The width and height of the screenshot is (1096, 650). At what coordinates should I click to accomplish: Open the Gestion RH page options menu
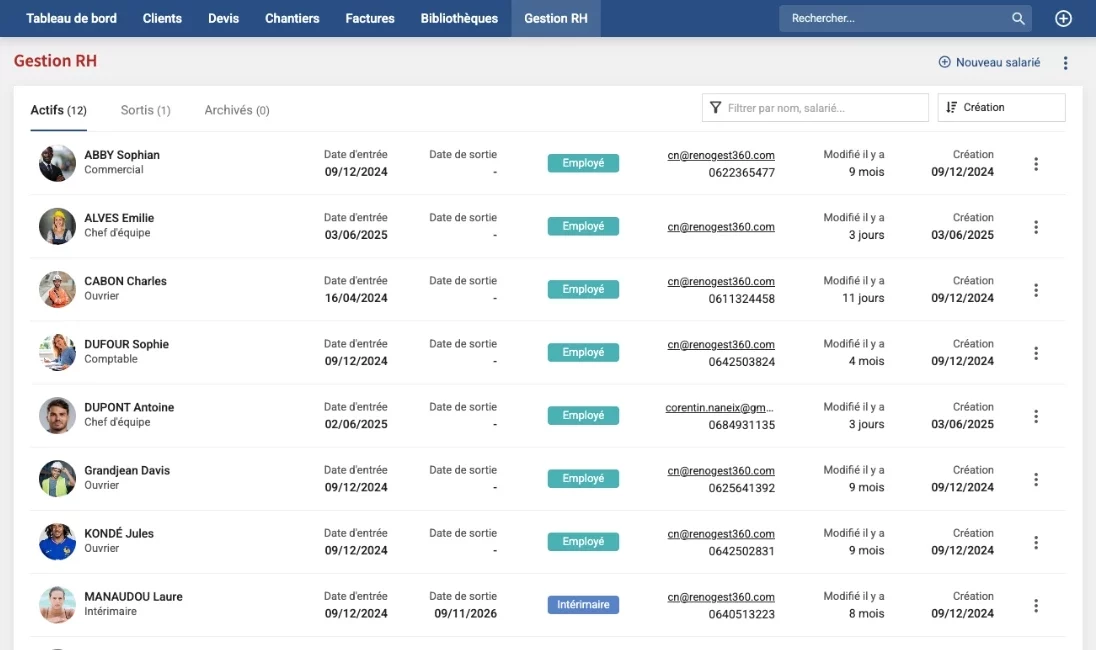(1065, 63)
